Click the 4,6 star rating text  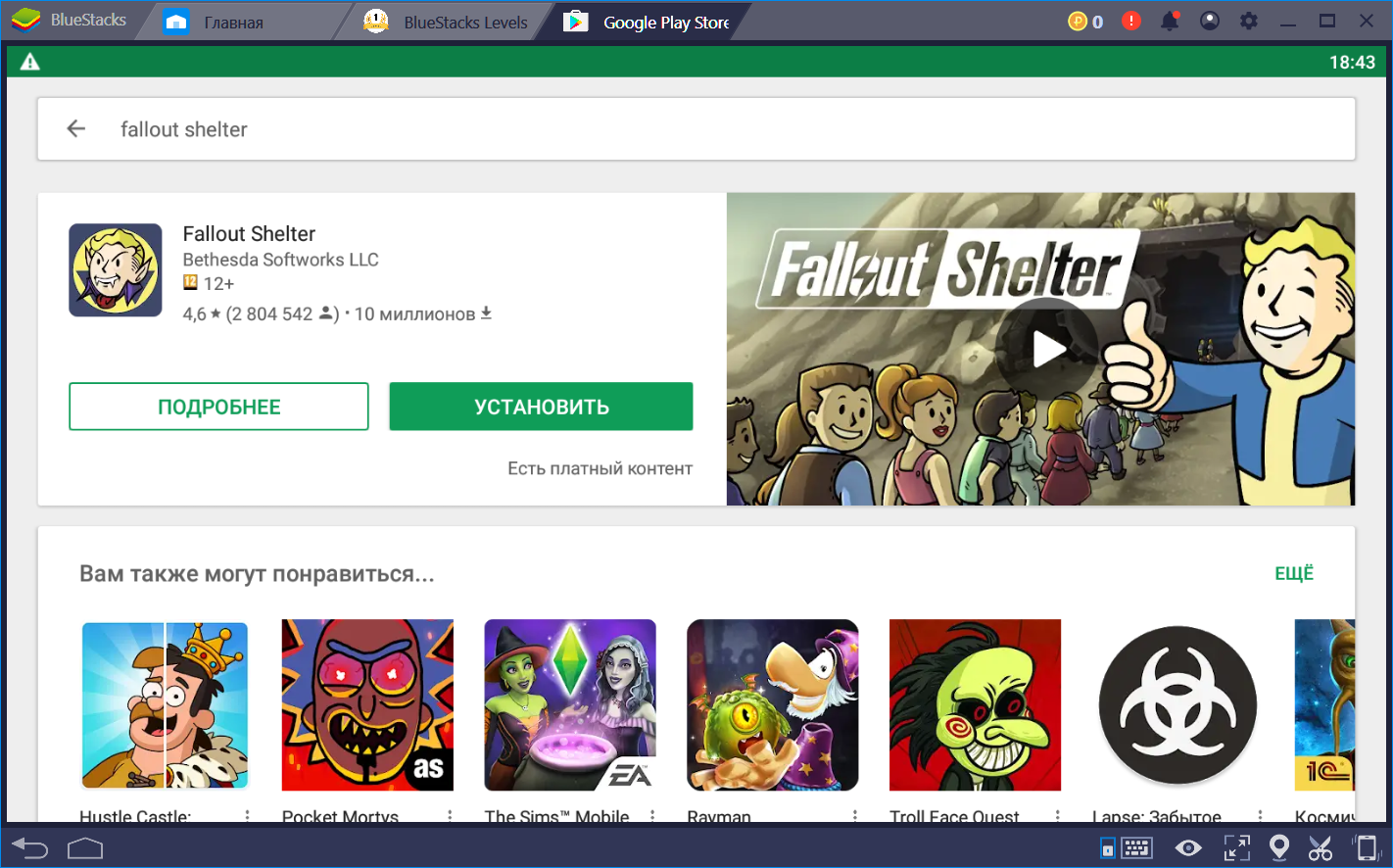point(202,313)
